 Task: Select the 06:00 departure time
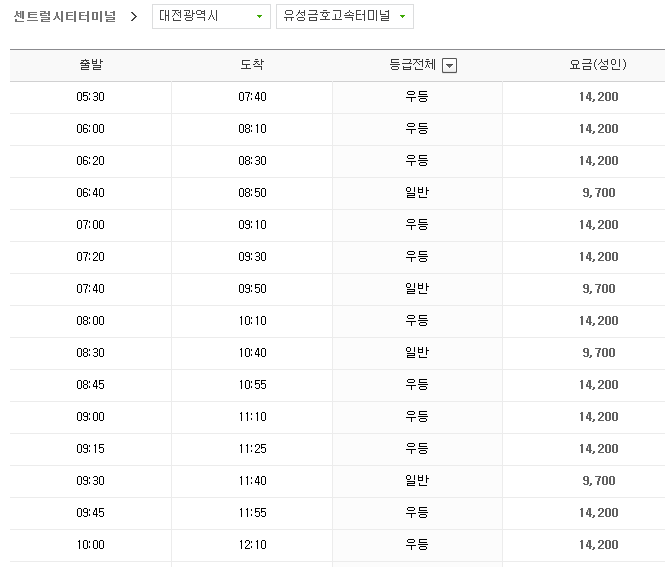(90, 128)
